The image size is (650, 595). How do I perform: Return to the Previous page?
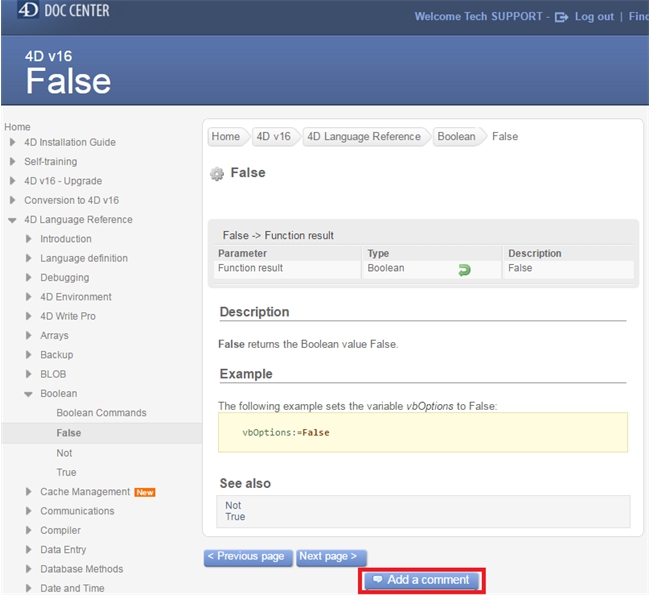[x=248, y=557]
